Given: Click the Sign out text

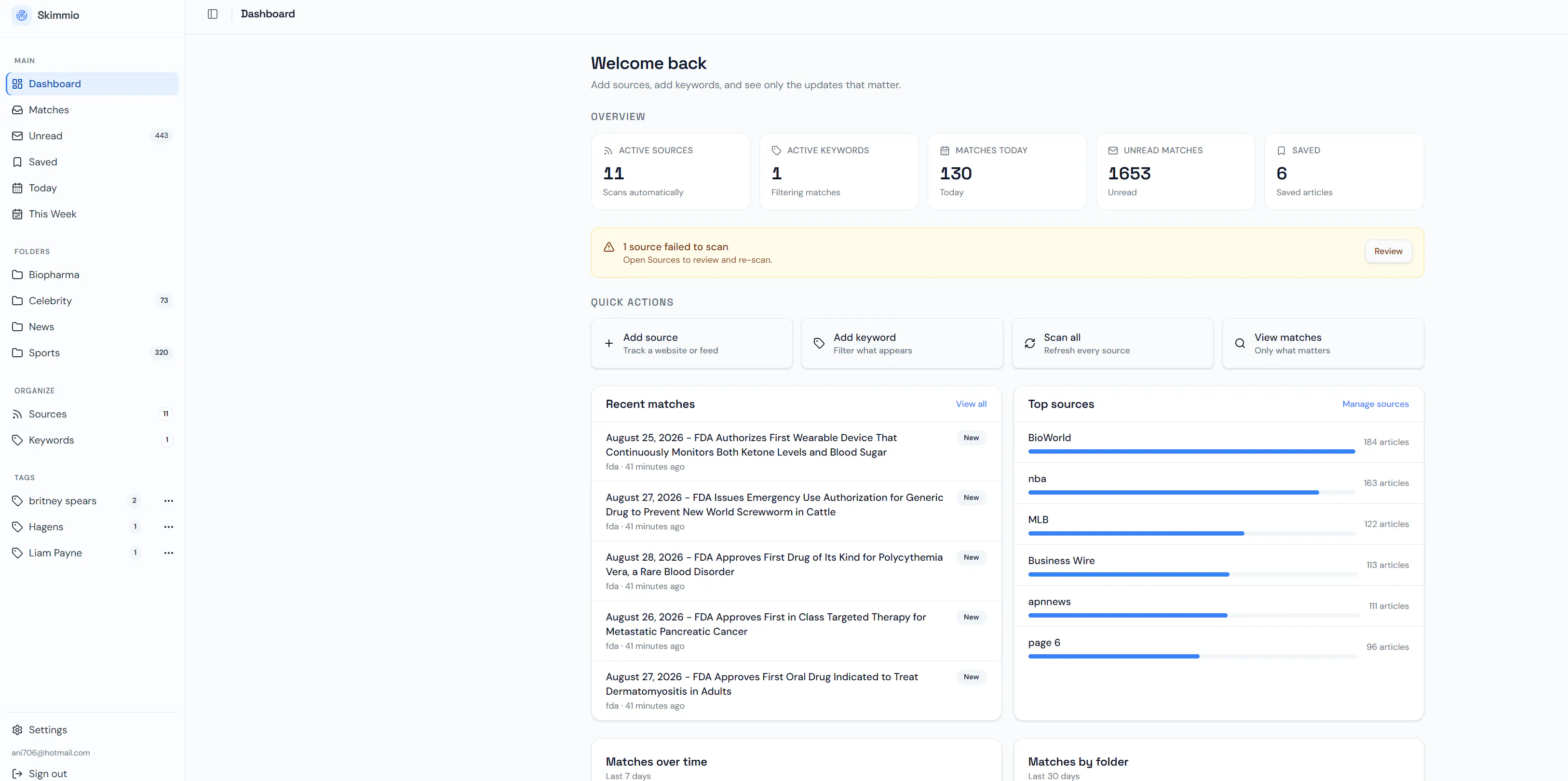Looking at the screenshot, I should tap(48, 774).
